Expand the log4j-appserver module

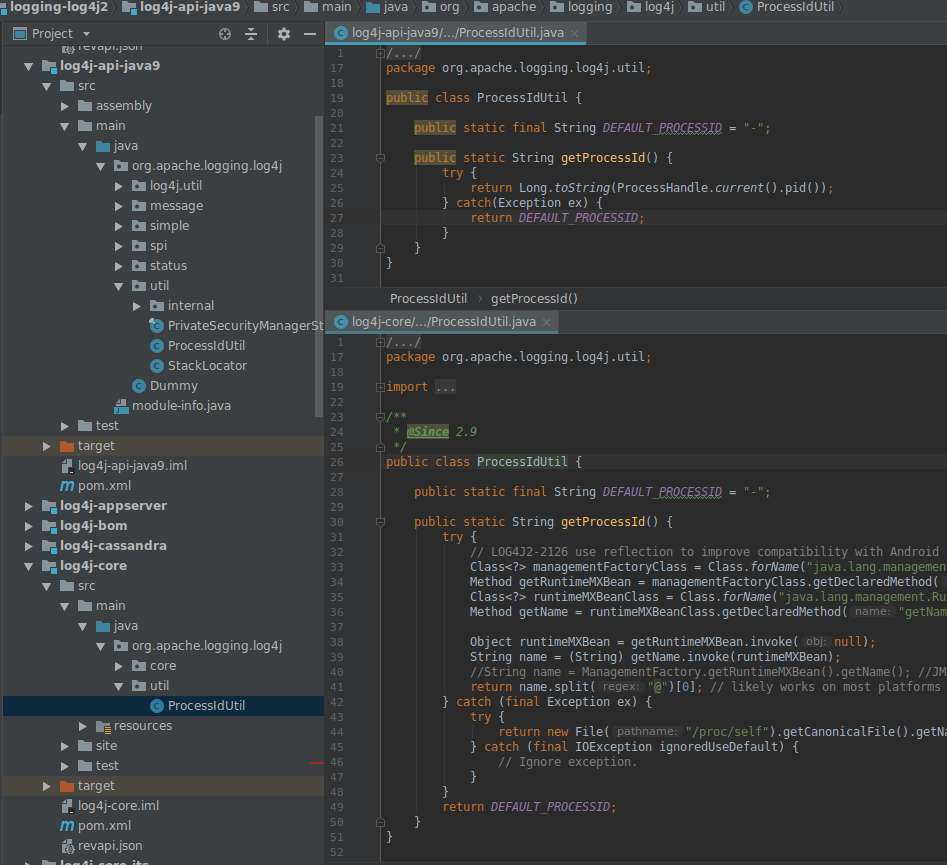tap(28, 506)
